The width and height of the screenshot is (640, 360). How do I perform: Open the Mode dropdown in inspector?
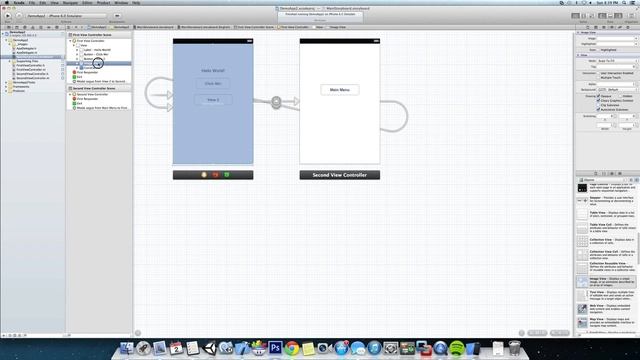(617, 61)
